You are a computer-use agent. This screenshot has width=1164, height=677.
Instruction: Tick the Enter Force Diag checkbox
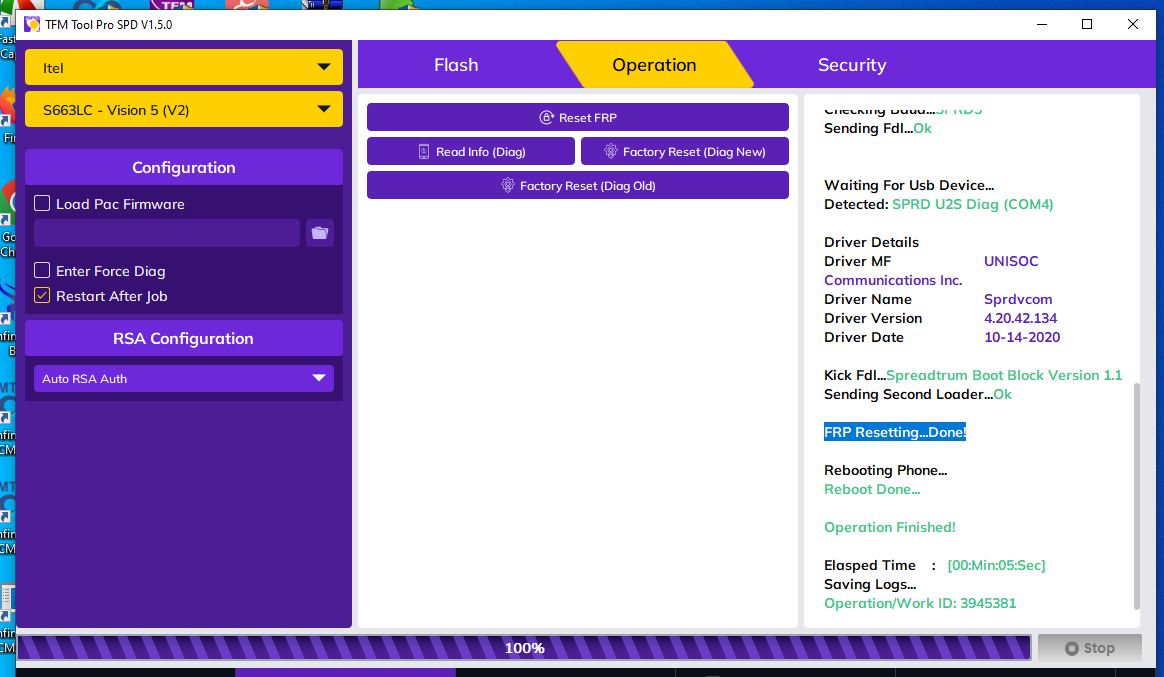(42, 271)
